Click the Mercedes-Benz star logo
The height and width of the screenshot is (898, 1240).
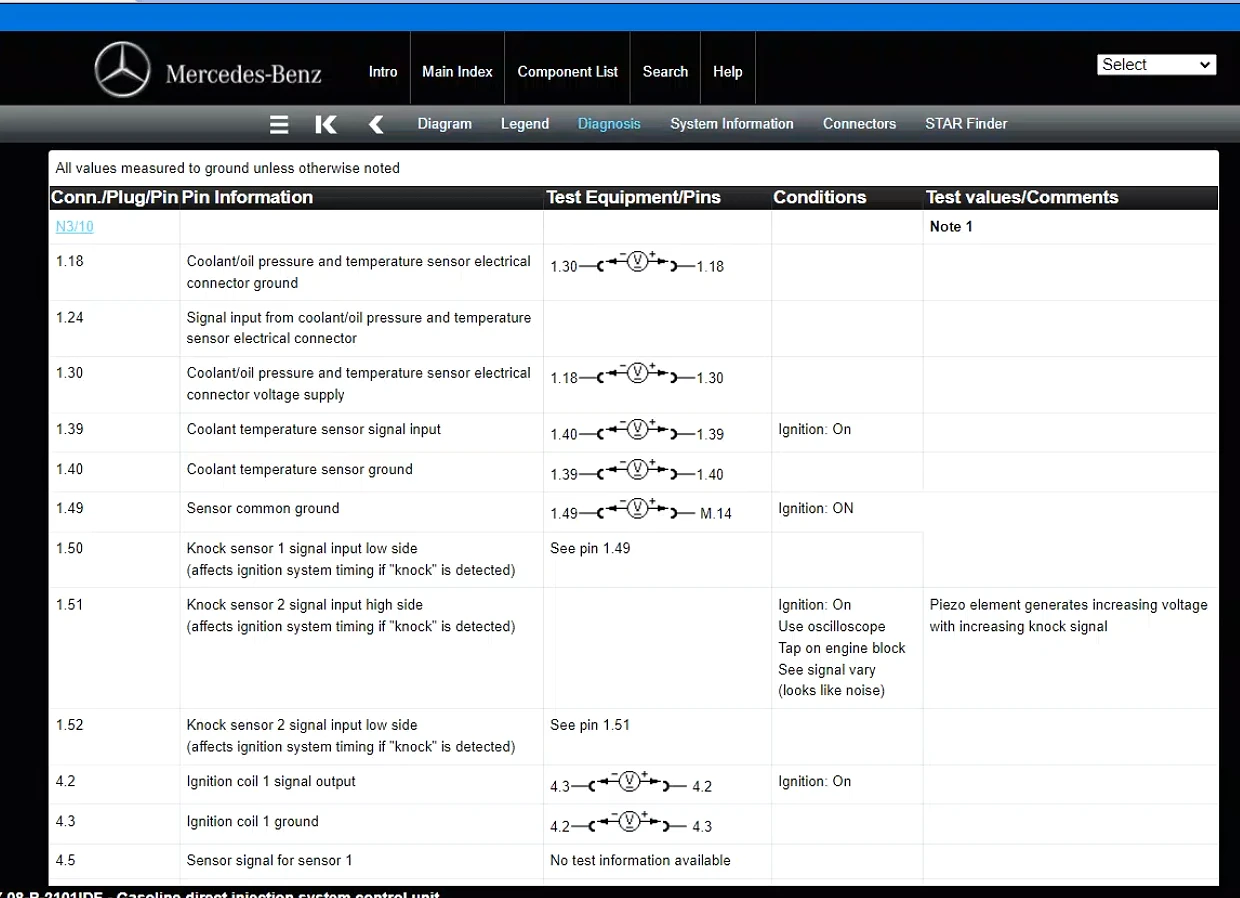pyautogui.click(x=122, y=72)
